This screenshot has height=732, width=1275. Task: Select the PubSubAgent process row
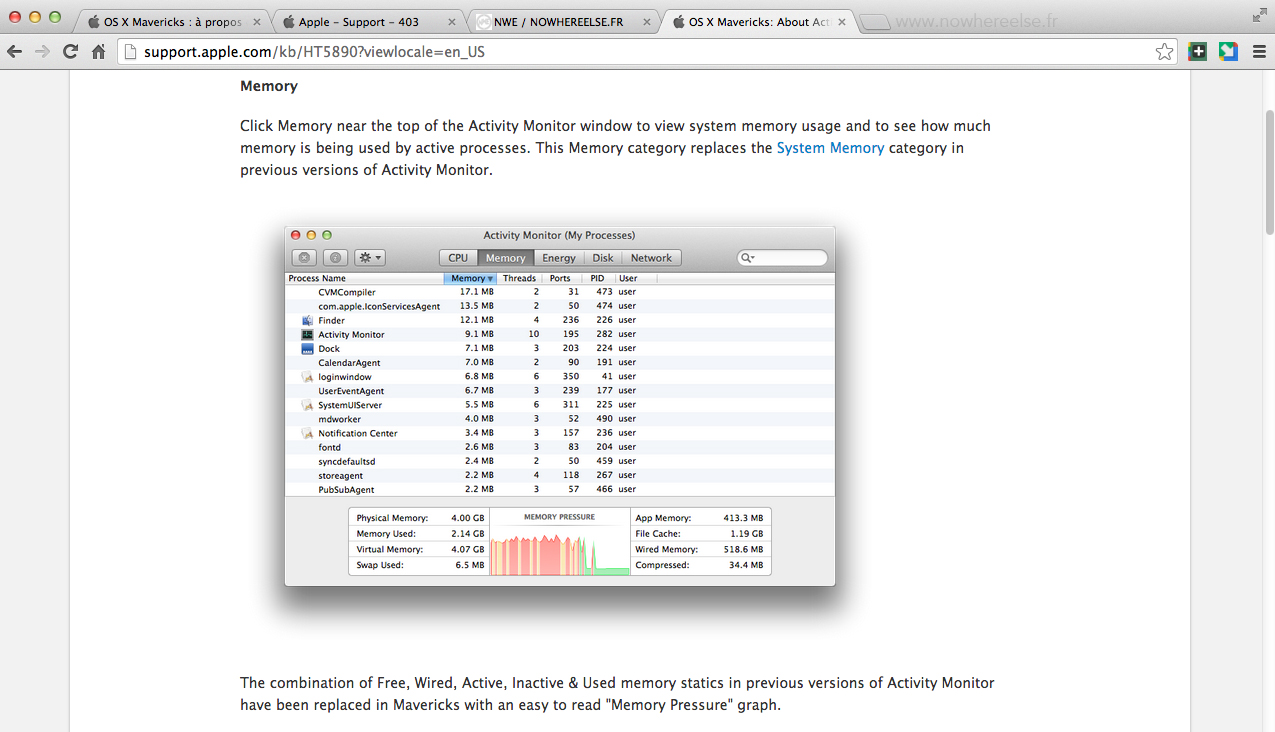(x=560, y=489)
